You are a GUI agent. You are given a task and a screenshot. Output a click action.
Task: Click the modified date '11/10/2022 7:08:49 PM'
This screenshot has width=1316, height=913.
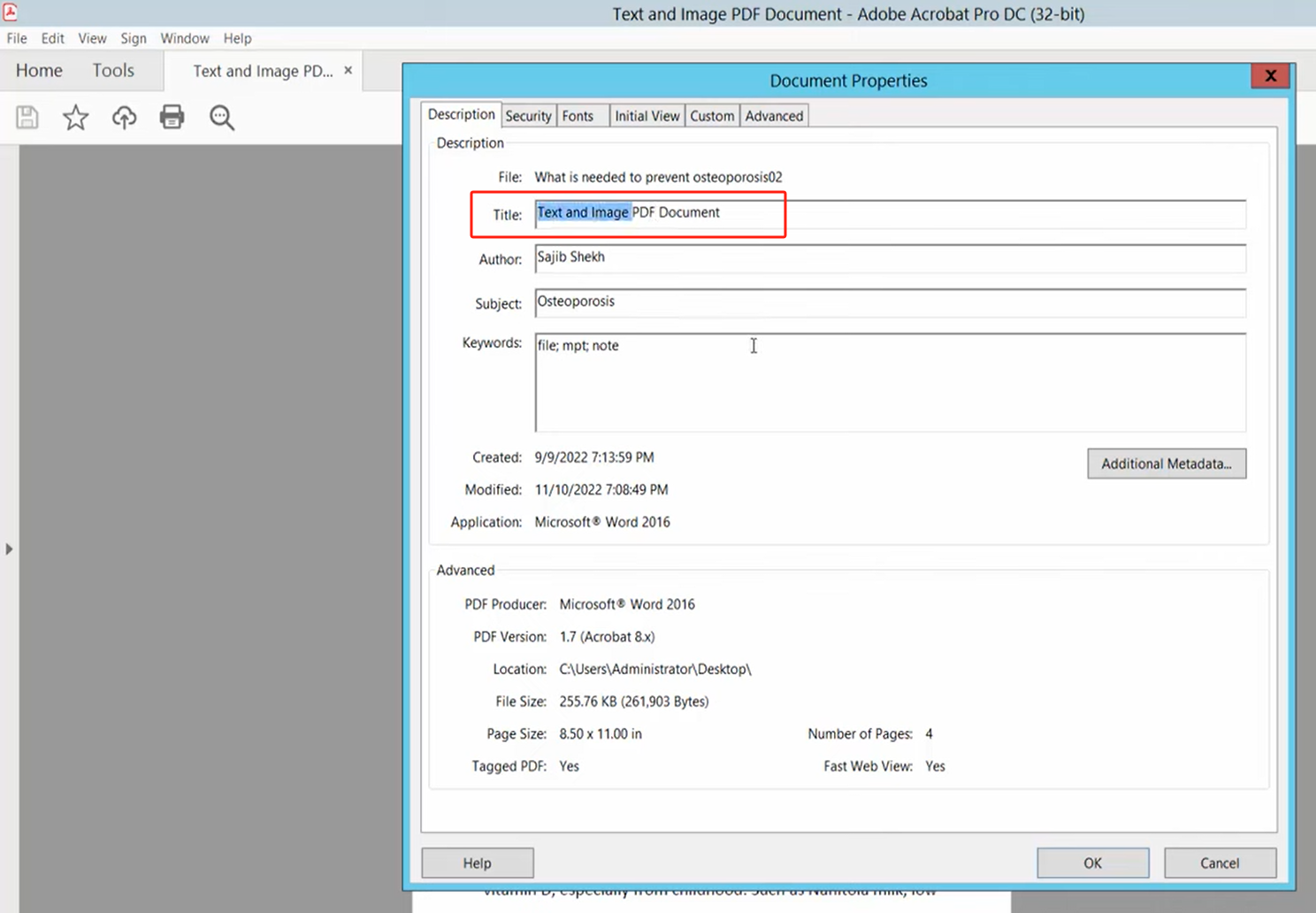601,489
